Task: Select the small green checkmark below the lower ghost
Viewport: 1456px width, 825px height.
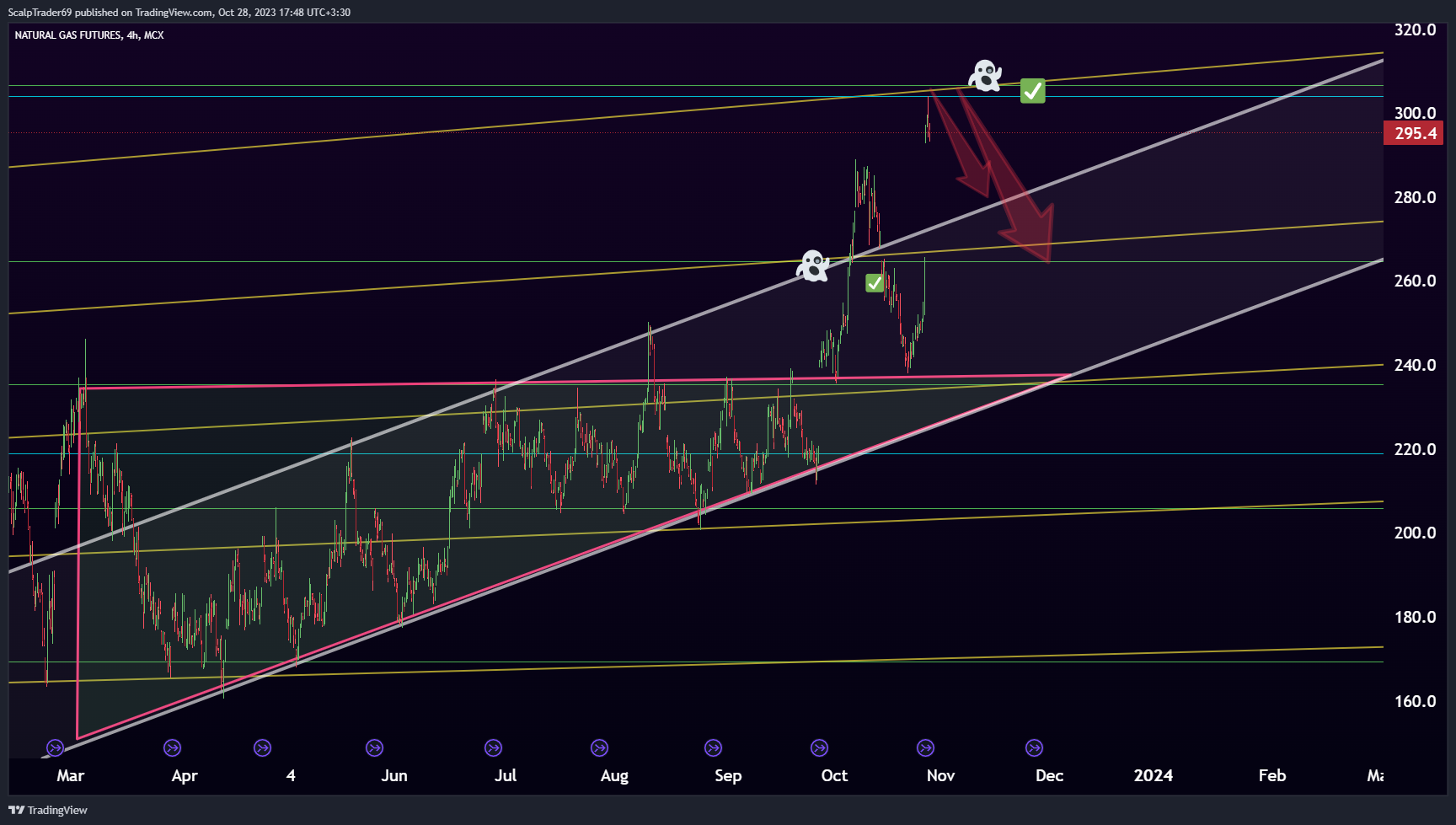Action: tap(875, 283)
